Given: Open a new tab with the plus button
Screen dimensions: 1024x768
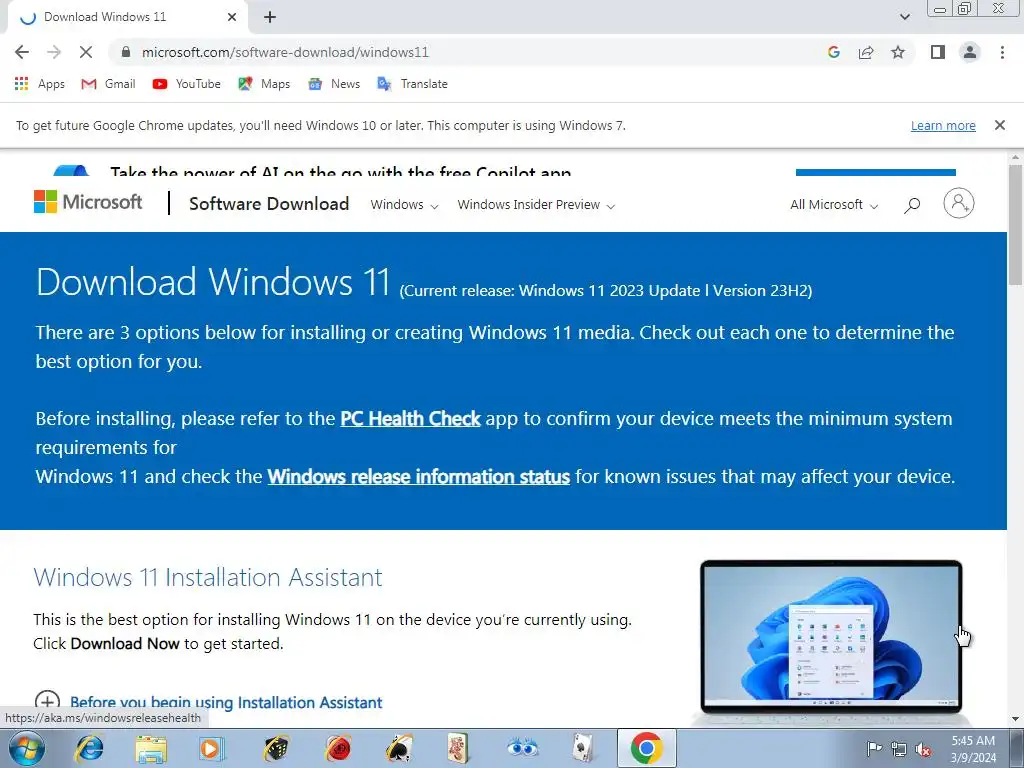Looking at the screenshot, I should pyautogui.click(x=270, y=18).
